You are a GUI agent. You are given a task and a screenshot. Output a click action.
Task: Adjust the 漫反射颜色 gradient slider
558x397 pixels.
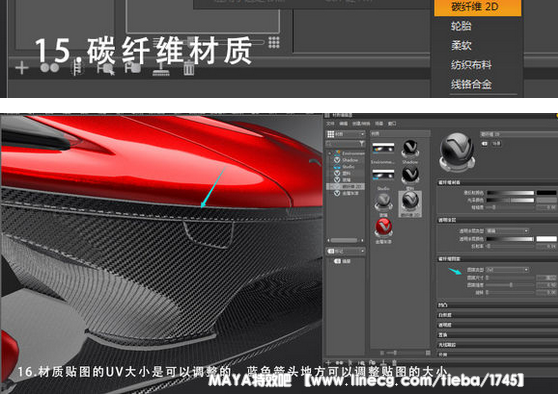[x=510, y=193]
